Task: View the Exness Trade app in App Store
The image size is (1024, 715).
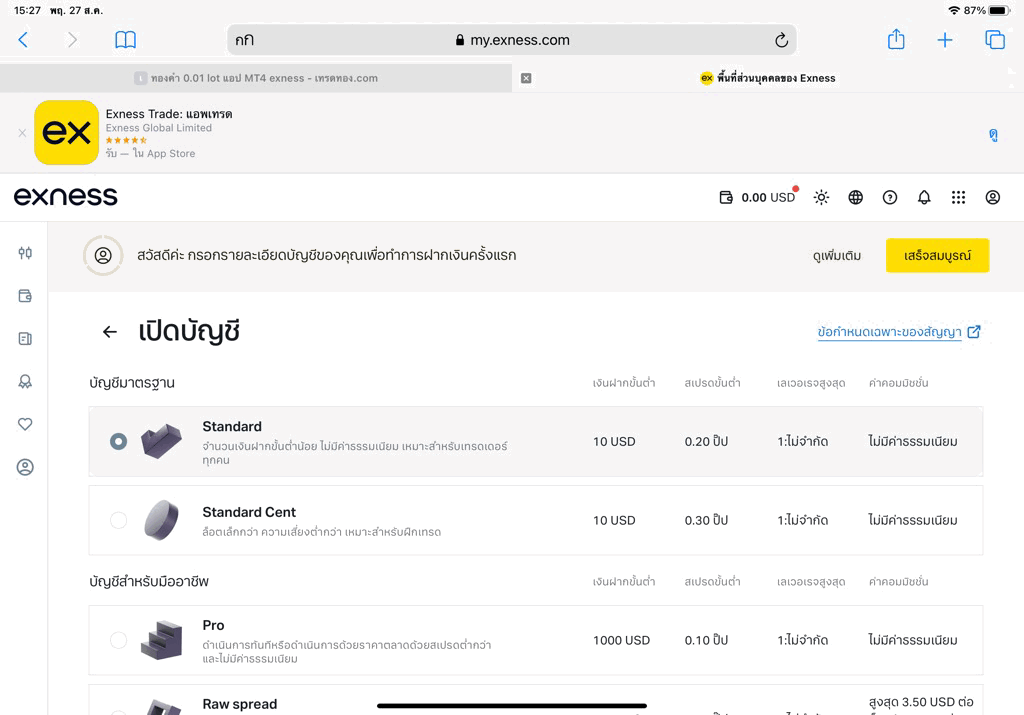Action: [993, 135]
